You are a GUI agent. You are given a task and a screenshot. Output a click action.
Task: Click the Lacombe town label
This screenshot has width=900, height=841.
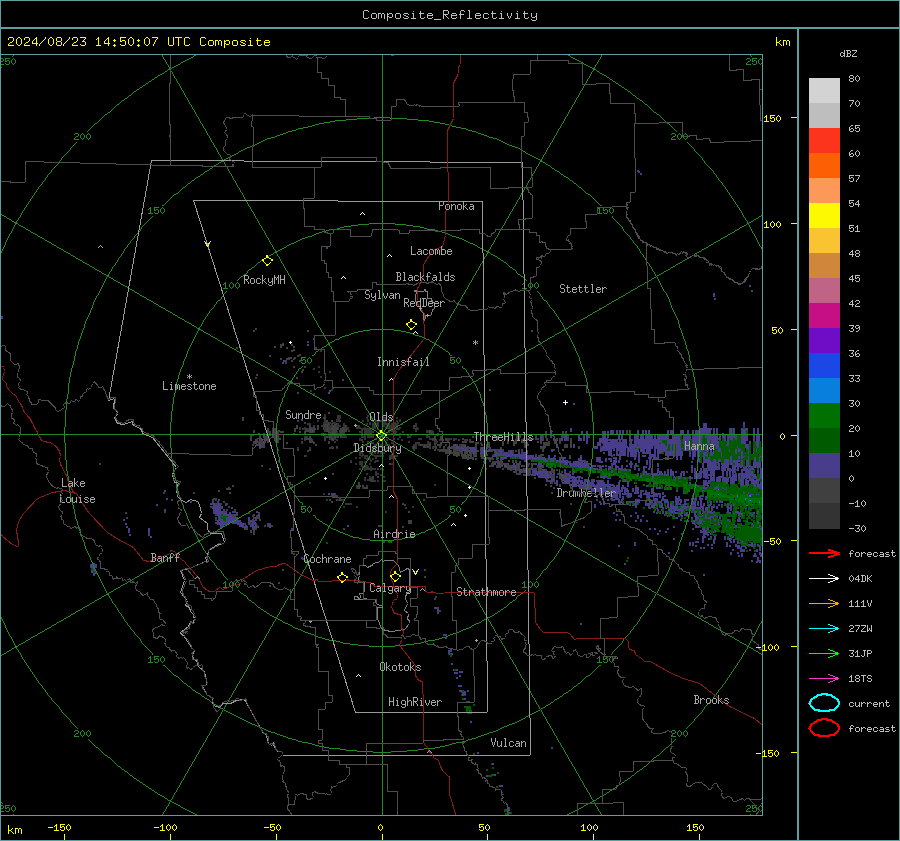tap(431, 251)
